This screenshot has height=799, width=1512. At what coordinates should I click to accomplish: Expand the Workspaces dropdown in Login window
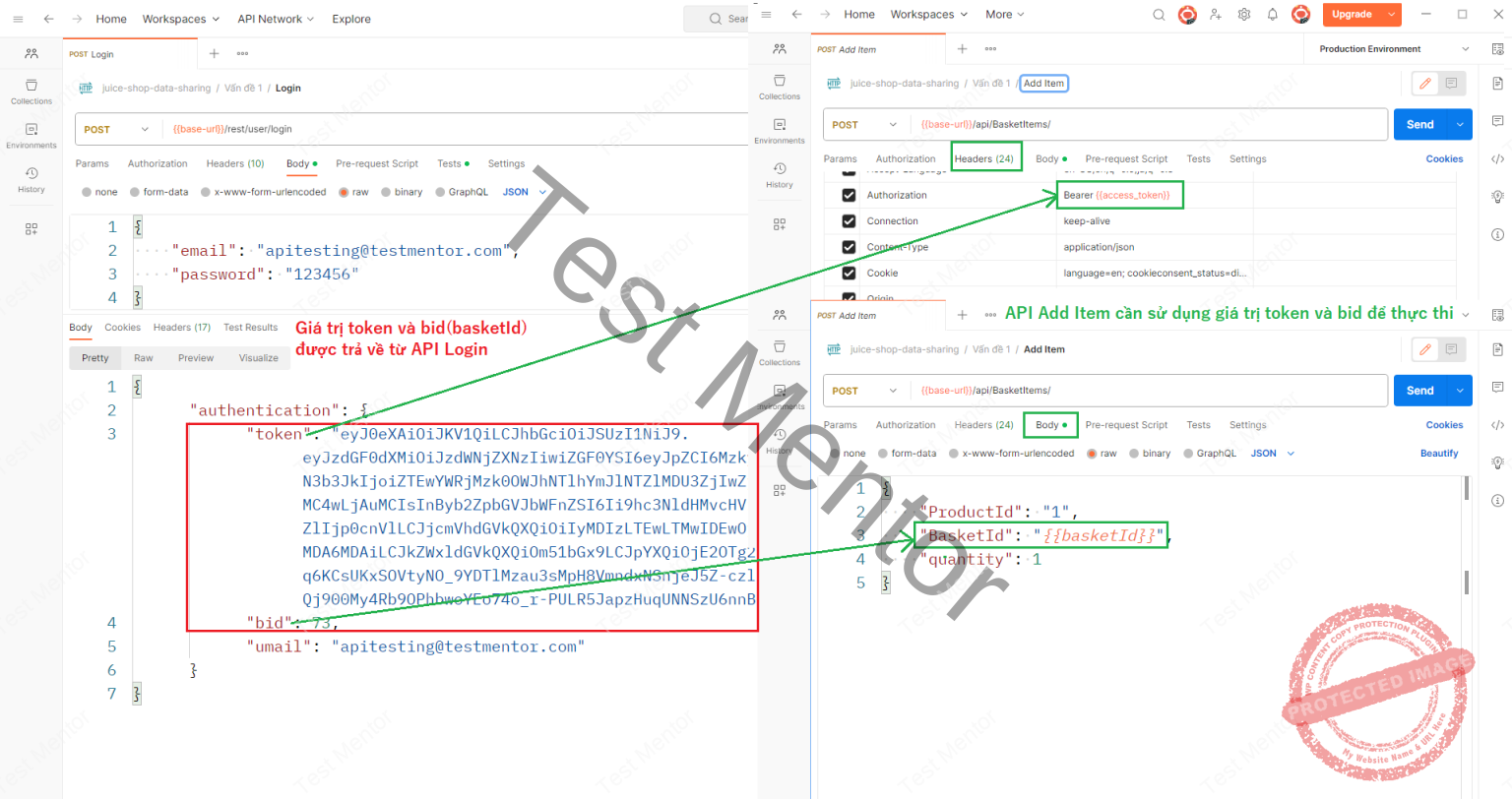[181, 19]
